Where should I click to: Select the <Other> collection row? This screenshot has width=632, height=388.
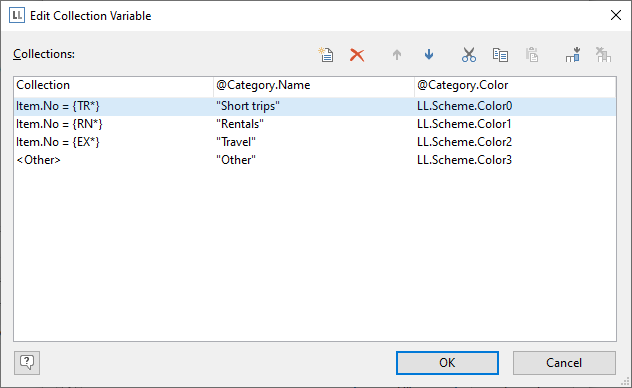(315, 160)
